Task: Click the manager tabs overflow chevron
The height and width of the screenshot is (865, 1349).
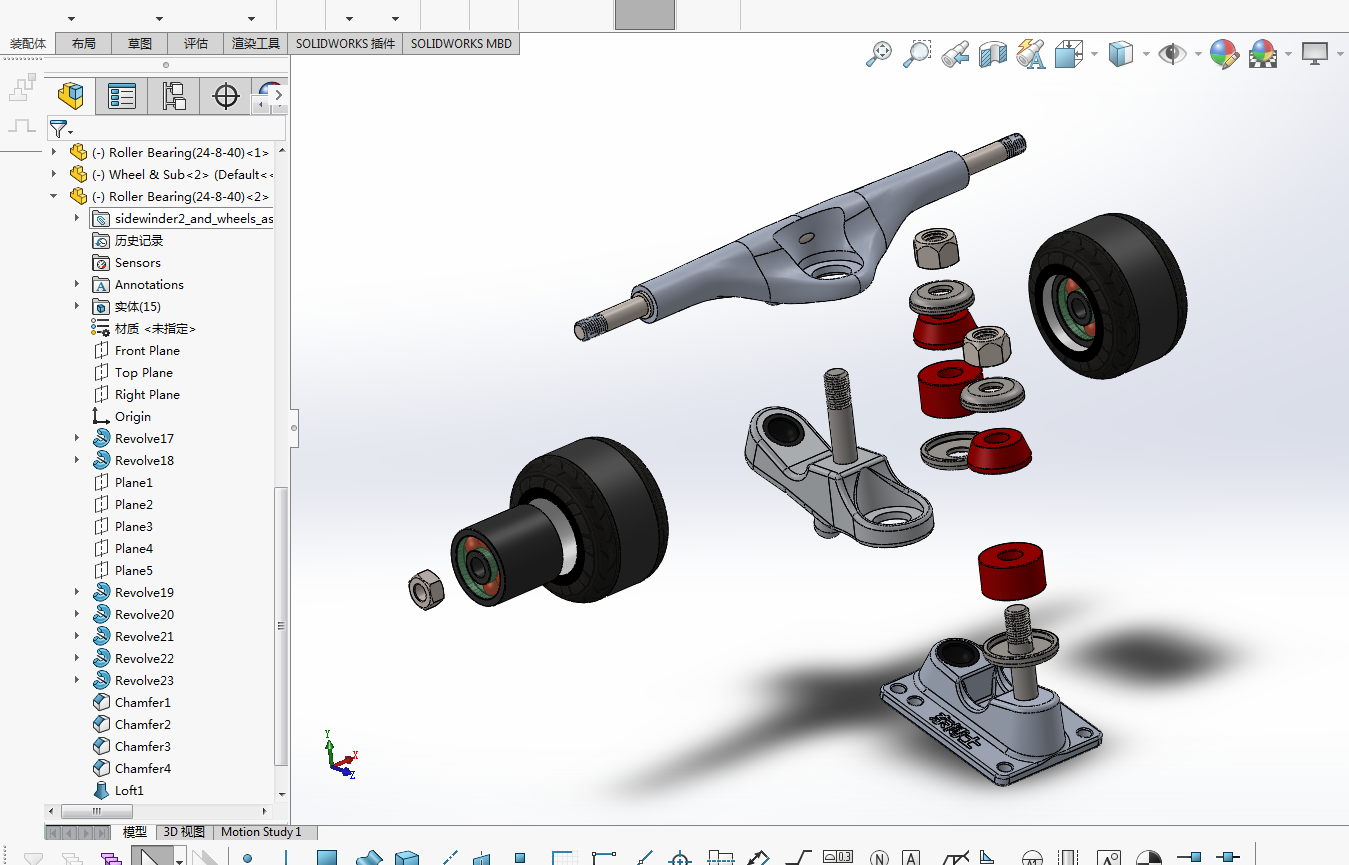Action: click(279, 96)
